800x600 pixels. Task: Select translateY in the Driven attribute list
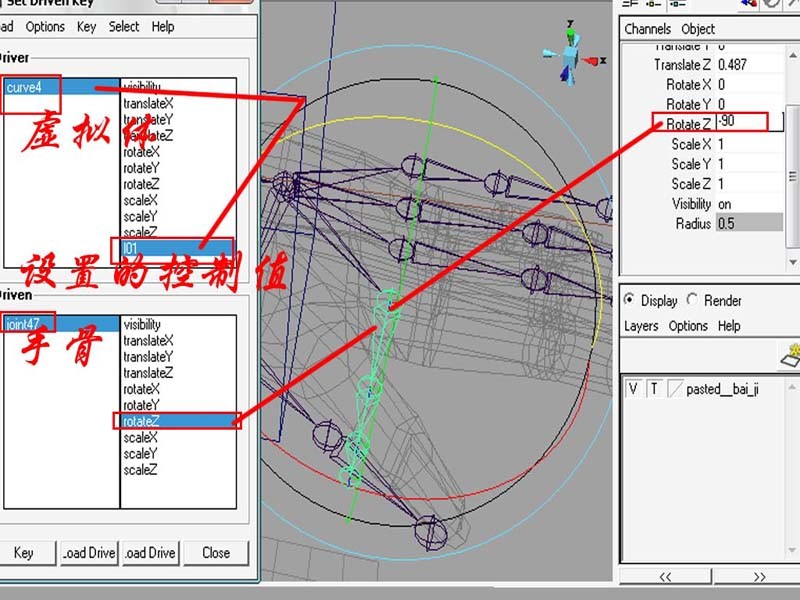(148, 357)
